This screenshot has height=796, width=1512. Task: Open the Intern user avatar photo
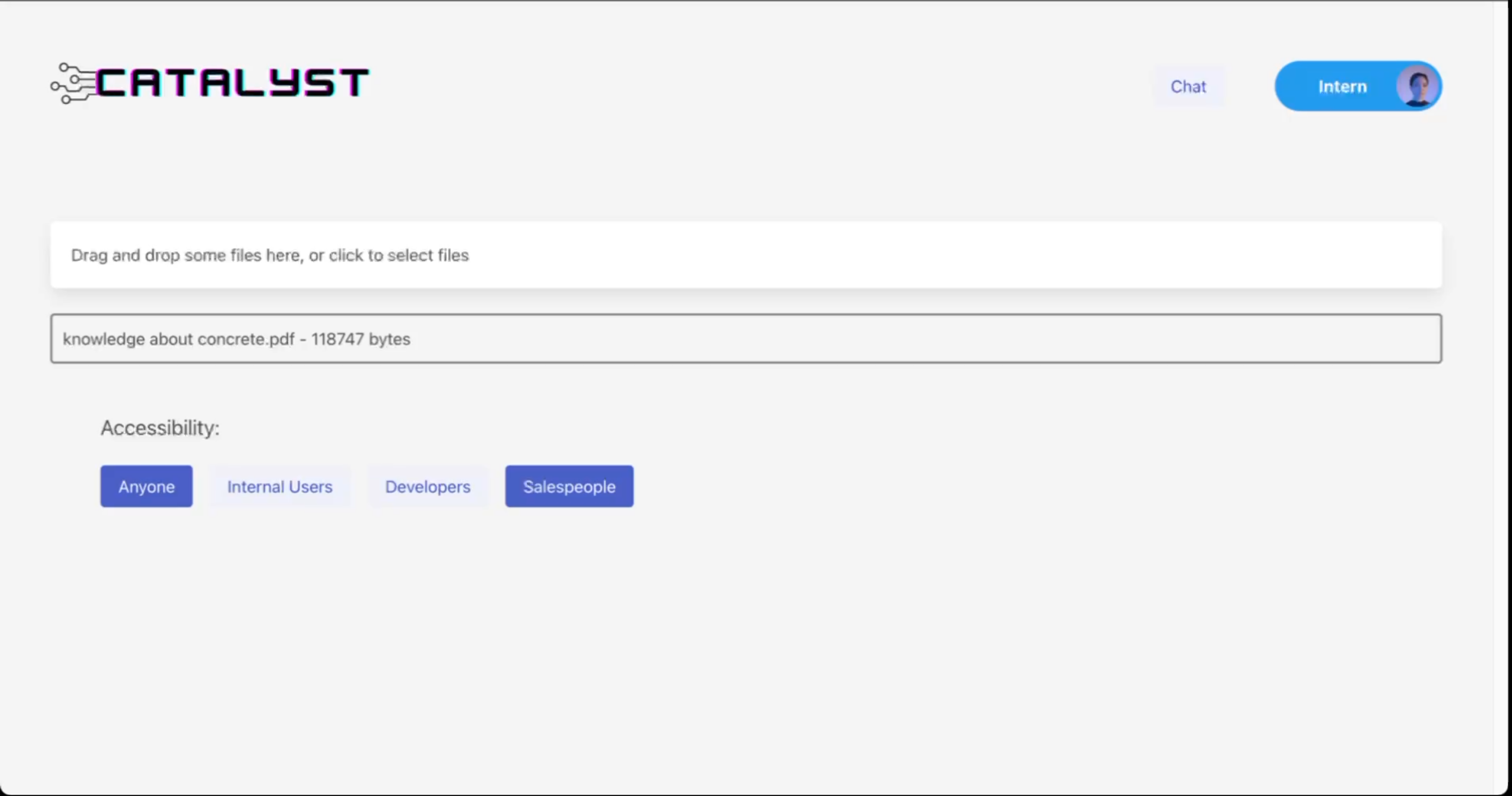click(1417, 86)
